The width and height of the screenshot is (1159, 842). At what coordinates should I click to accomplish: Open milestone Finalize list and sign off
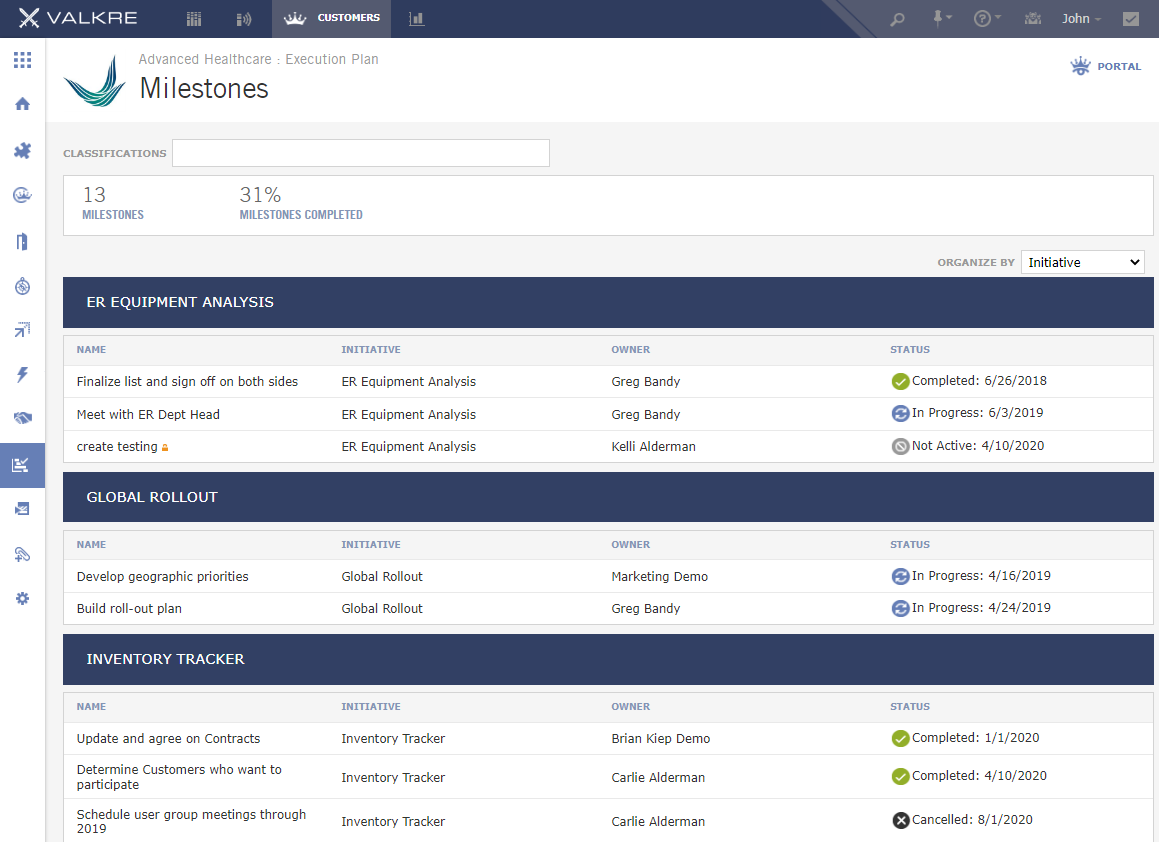[x=187, y=381]
